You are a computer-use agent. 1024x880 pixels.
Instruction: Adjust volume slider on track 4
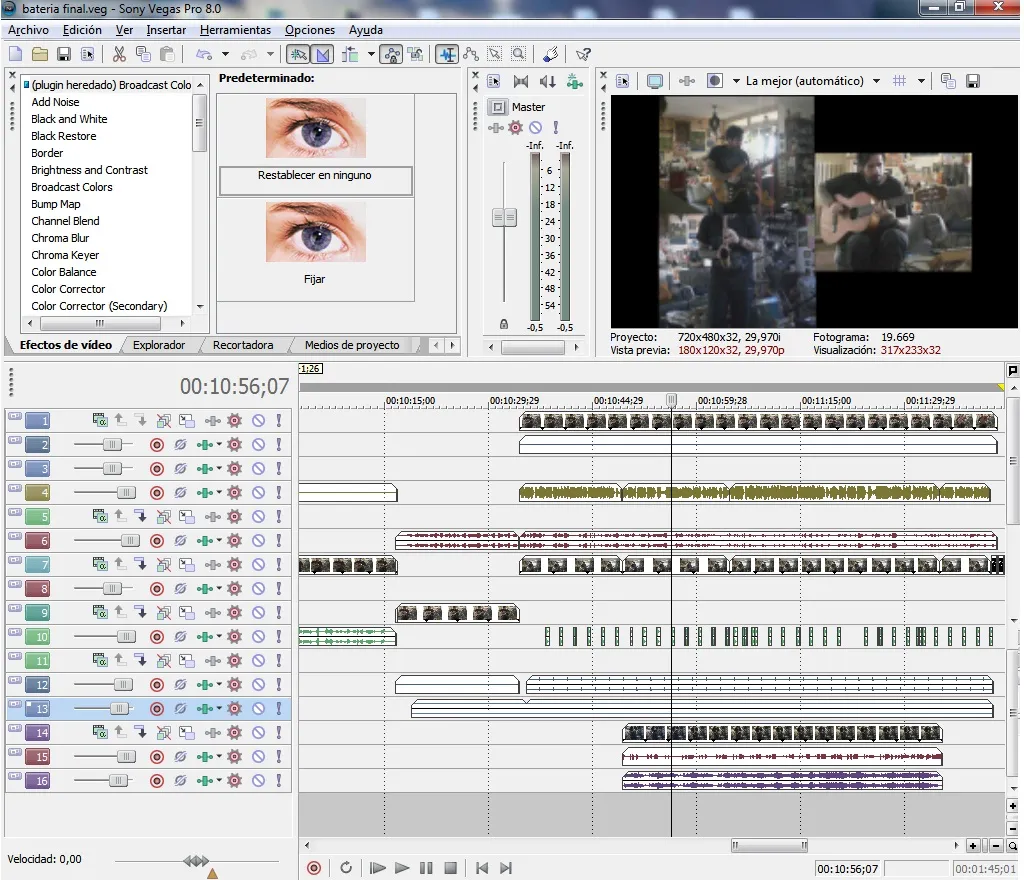pos(126,493)
